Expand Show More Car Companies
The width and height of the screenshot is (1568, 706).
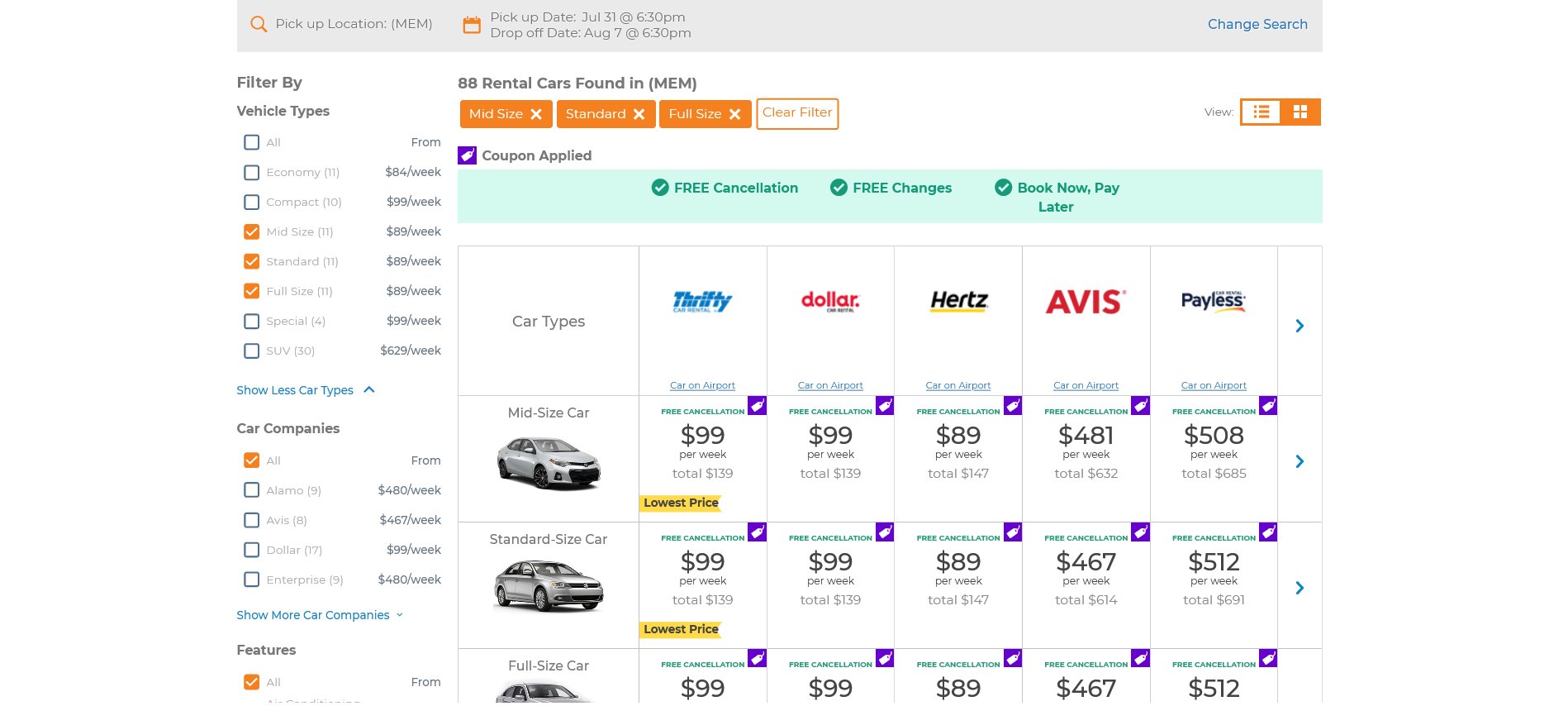[320, 615]
